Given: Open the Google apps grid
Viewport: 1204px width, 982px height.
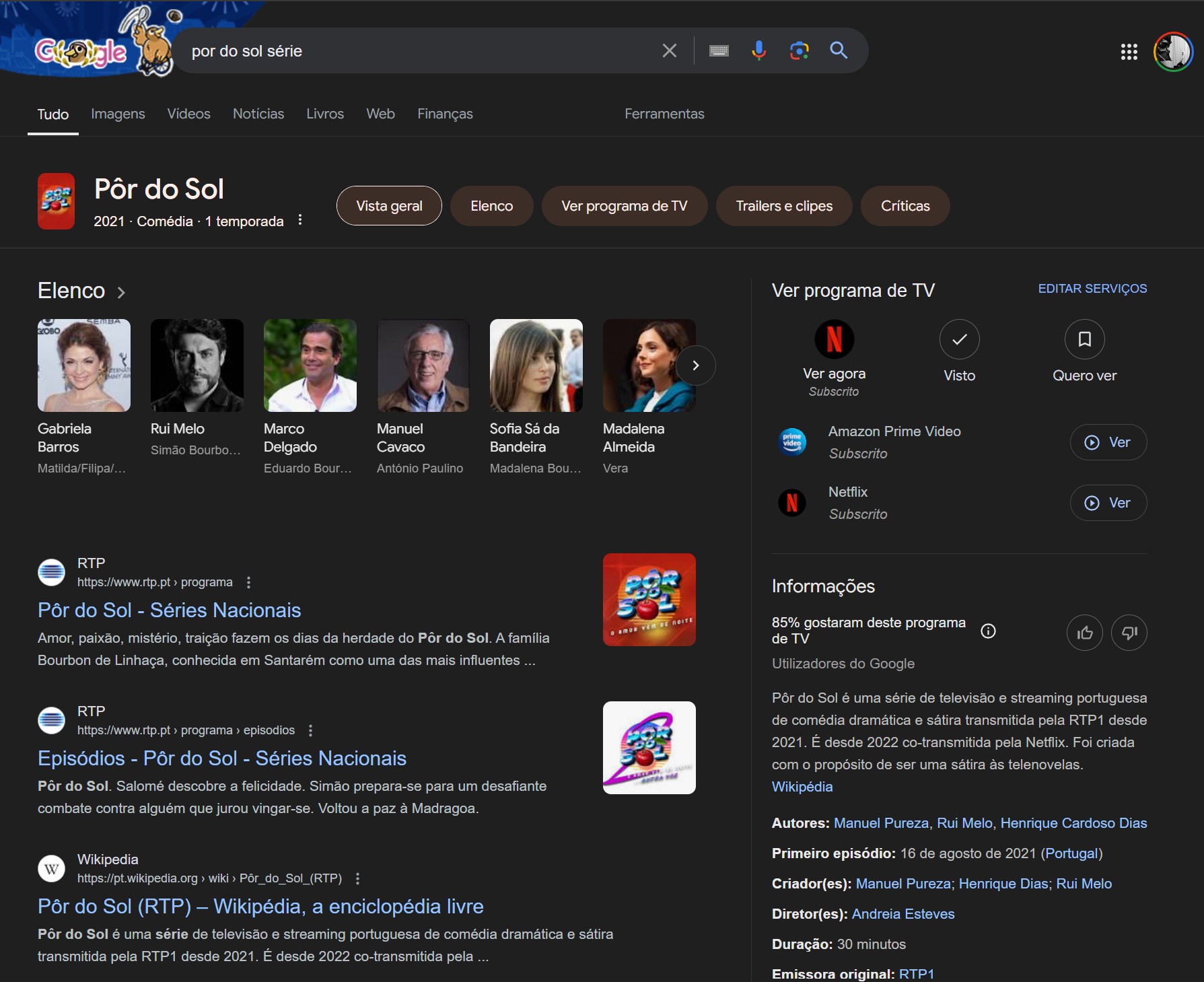Looking at the screenshot, I should [x=1129, y=52].
